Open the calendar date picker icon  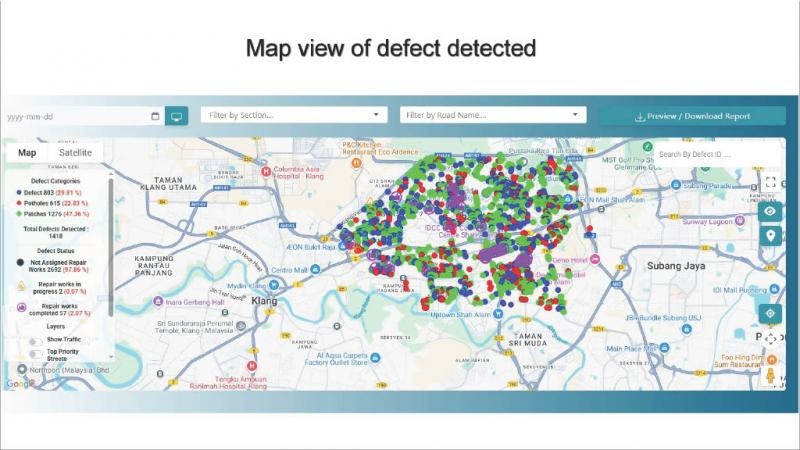[x=155, y=116]
